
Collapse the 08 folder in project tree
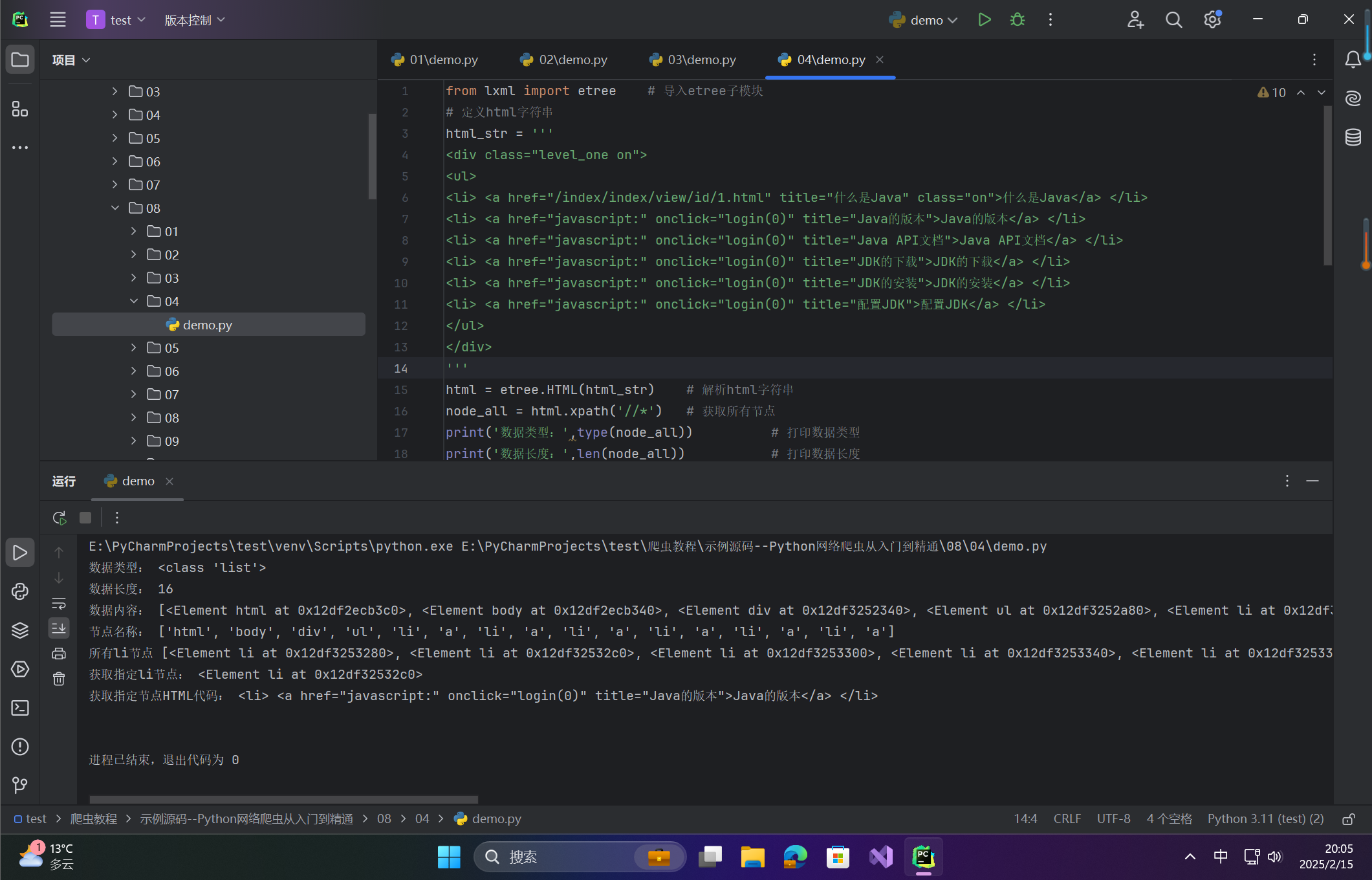[115, 208]
